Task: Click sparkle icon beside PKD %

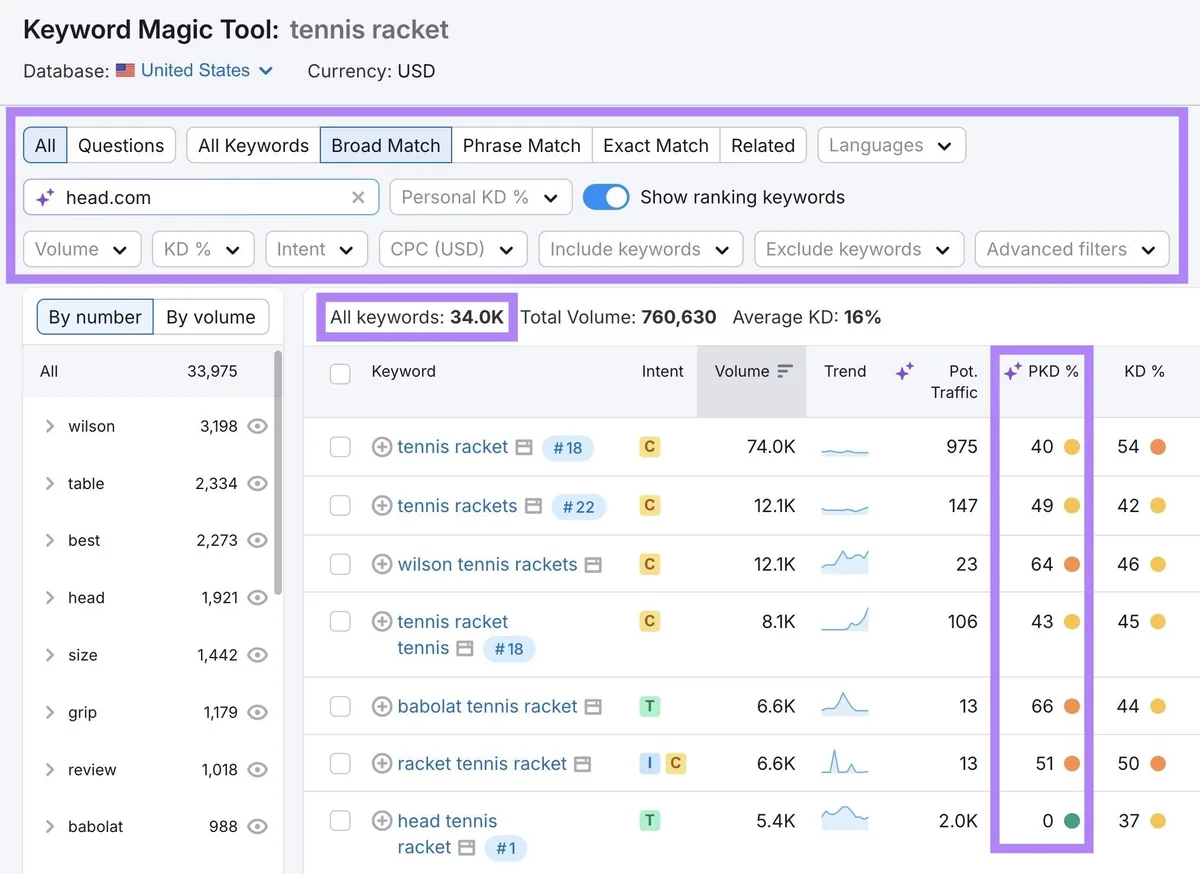Action: point(1012,371)
